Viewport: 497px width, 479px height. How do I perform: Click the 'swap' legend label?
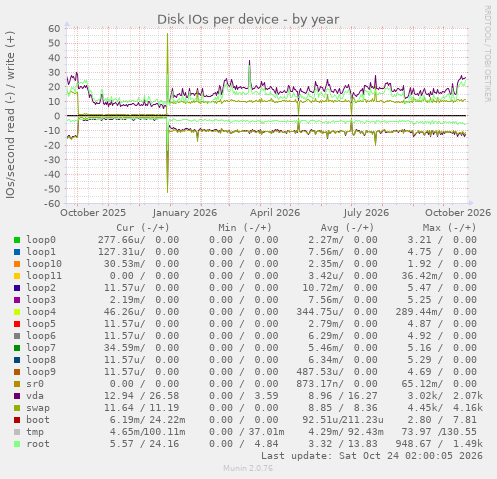38,408
